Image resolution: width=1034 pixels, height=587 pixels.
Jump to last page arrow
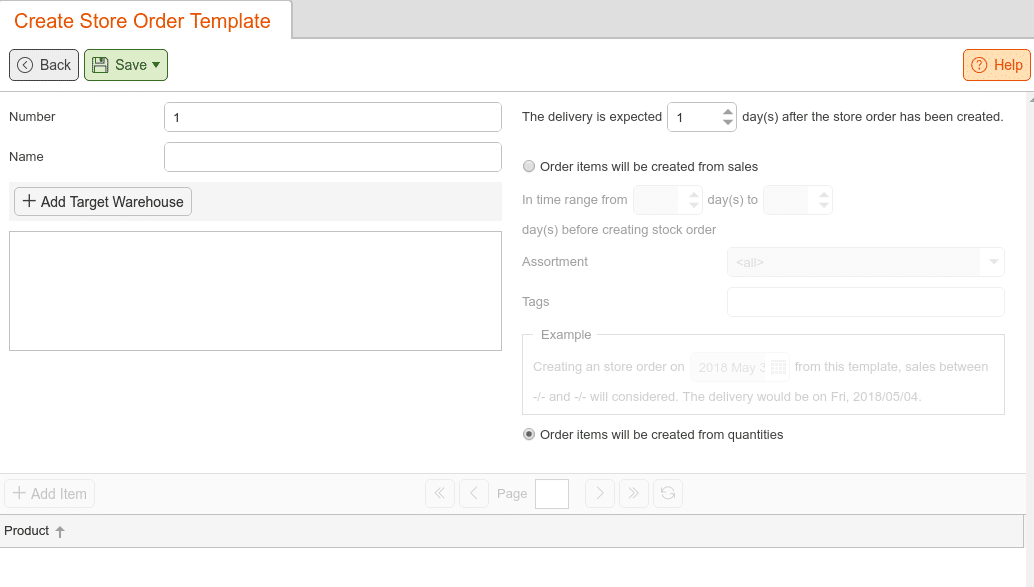(x=634, y=493)
